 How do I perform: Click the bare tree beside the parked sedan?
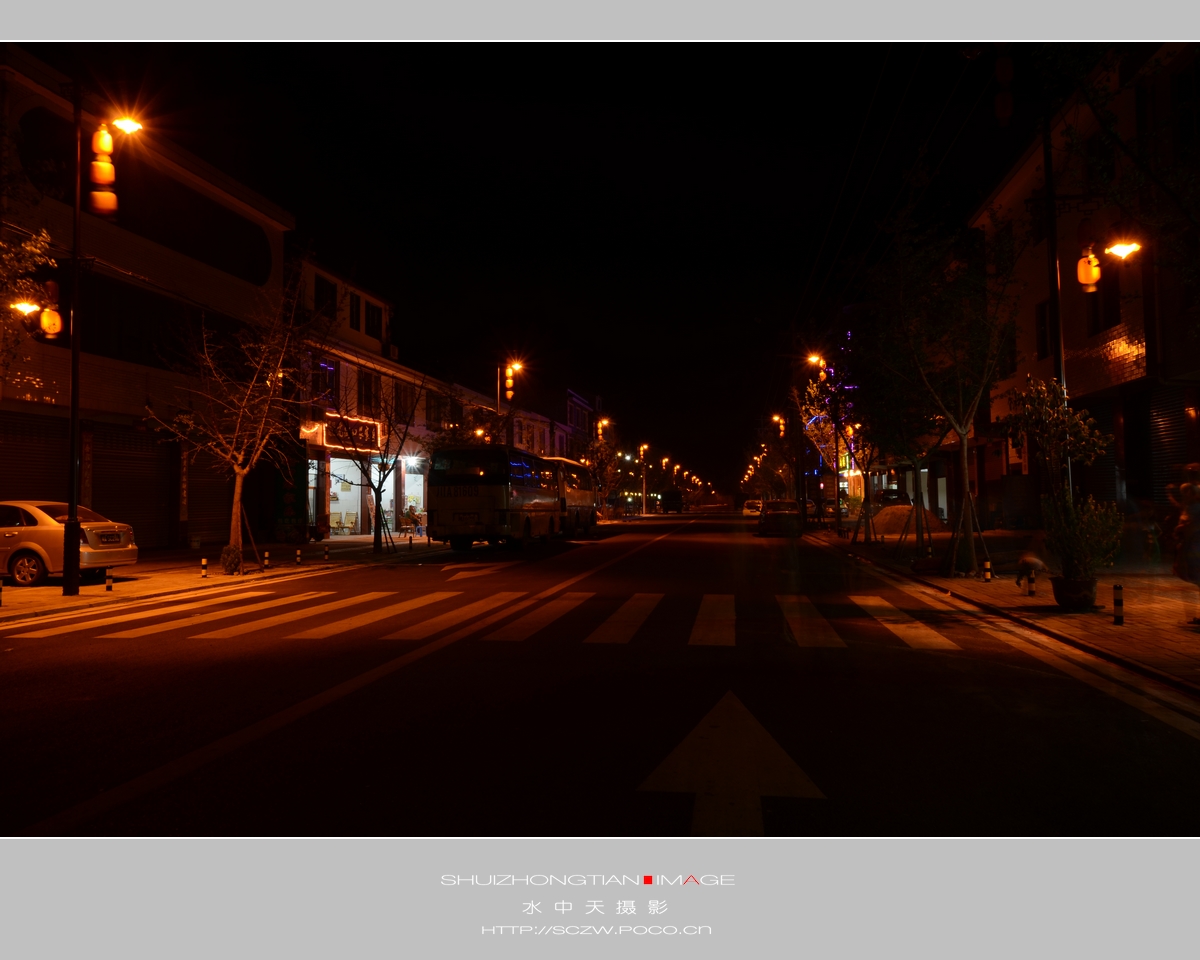click(240, 440)
